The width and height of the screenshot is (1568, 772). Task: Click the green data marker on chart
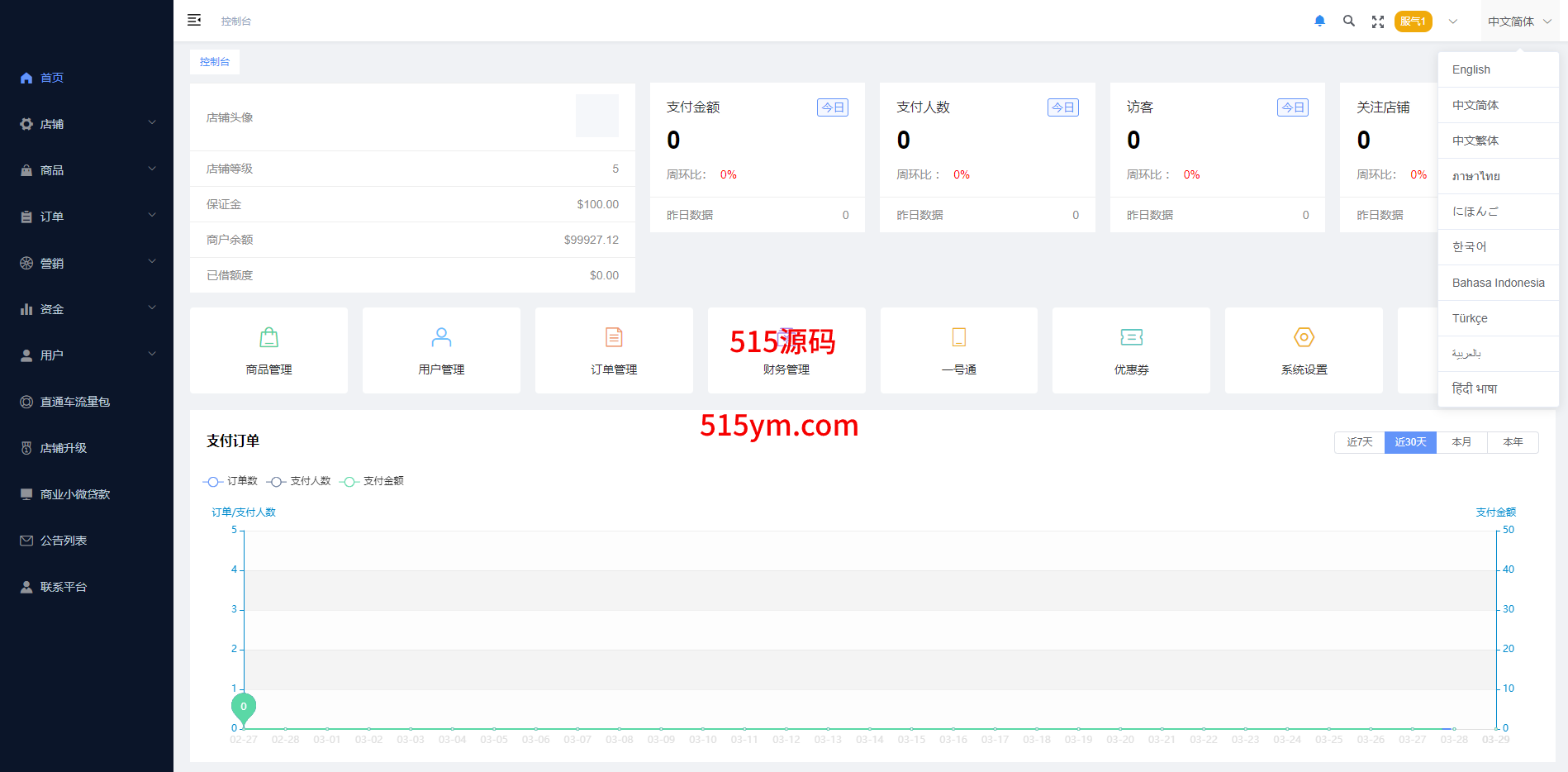[244, 707]
